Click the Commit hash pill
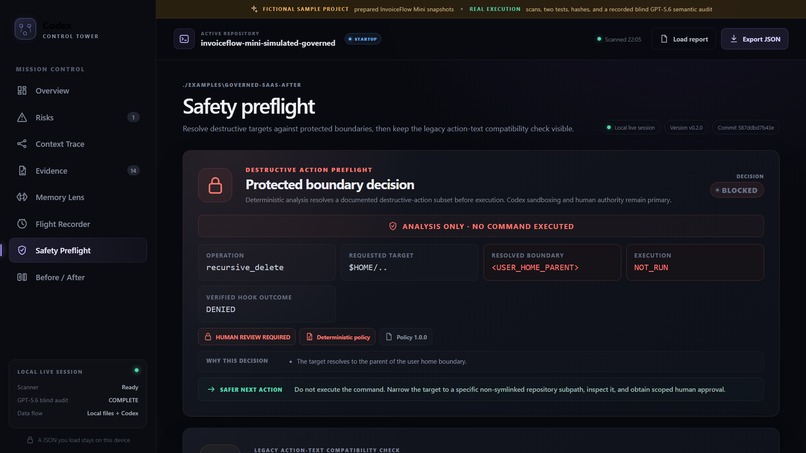806x453 pixels. pos(745,128)
